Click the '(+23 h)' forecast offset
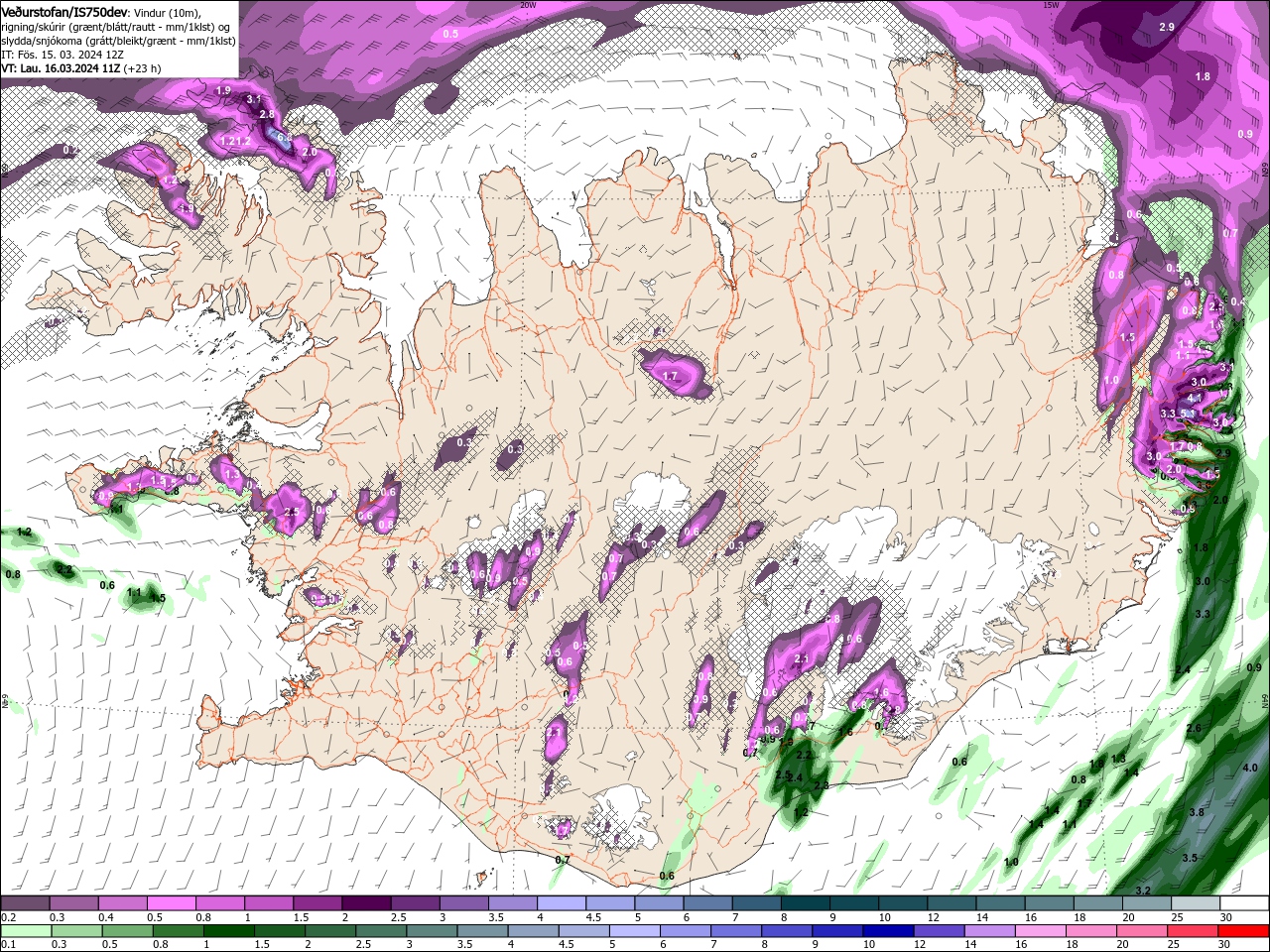 tap(142, 68)
